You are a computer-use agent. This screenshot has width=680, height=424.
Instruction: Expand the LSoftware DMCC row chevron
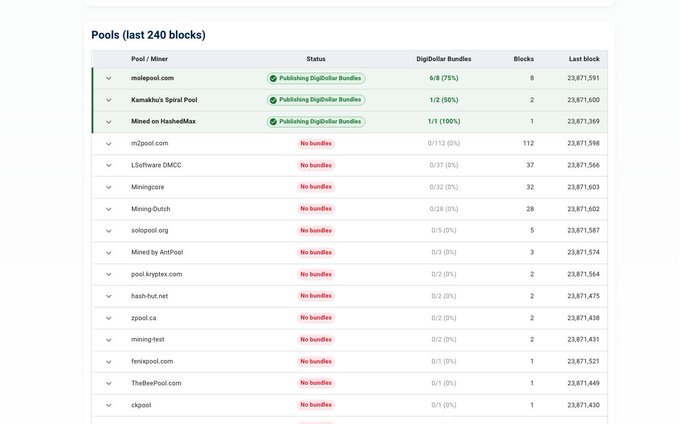point(108,165)
